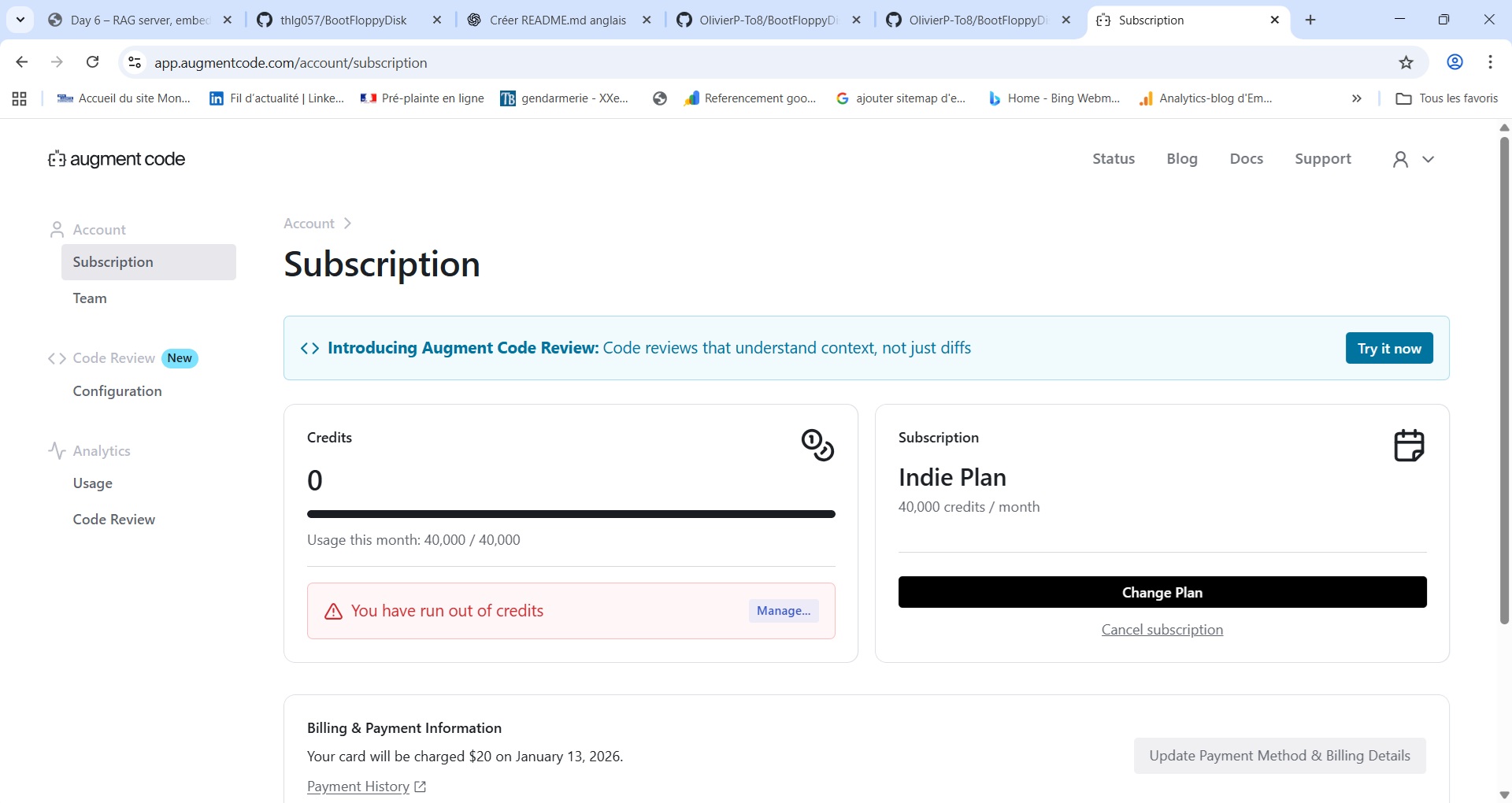Click the credits coin icon
The width and height of the screenshot is (1512, 803).
(817, 445)
